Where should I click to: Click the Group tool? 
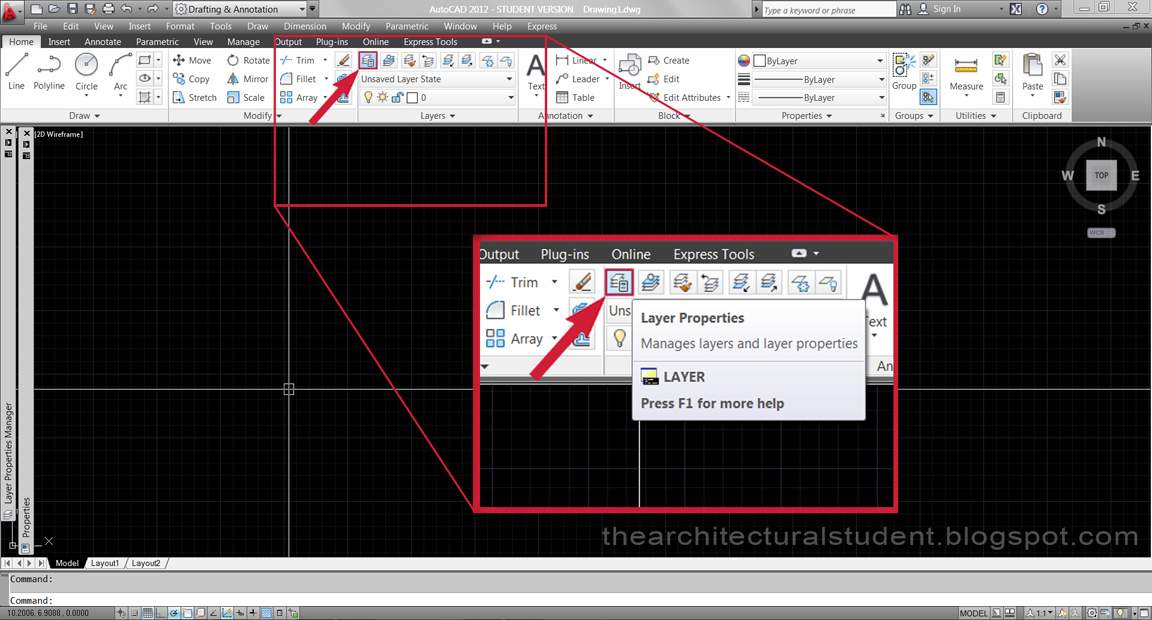click(904, 72)
